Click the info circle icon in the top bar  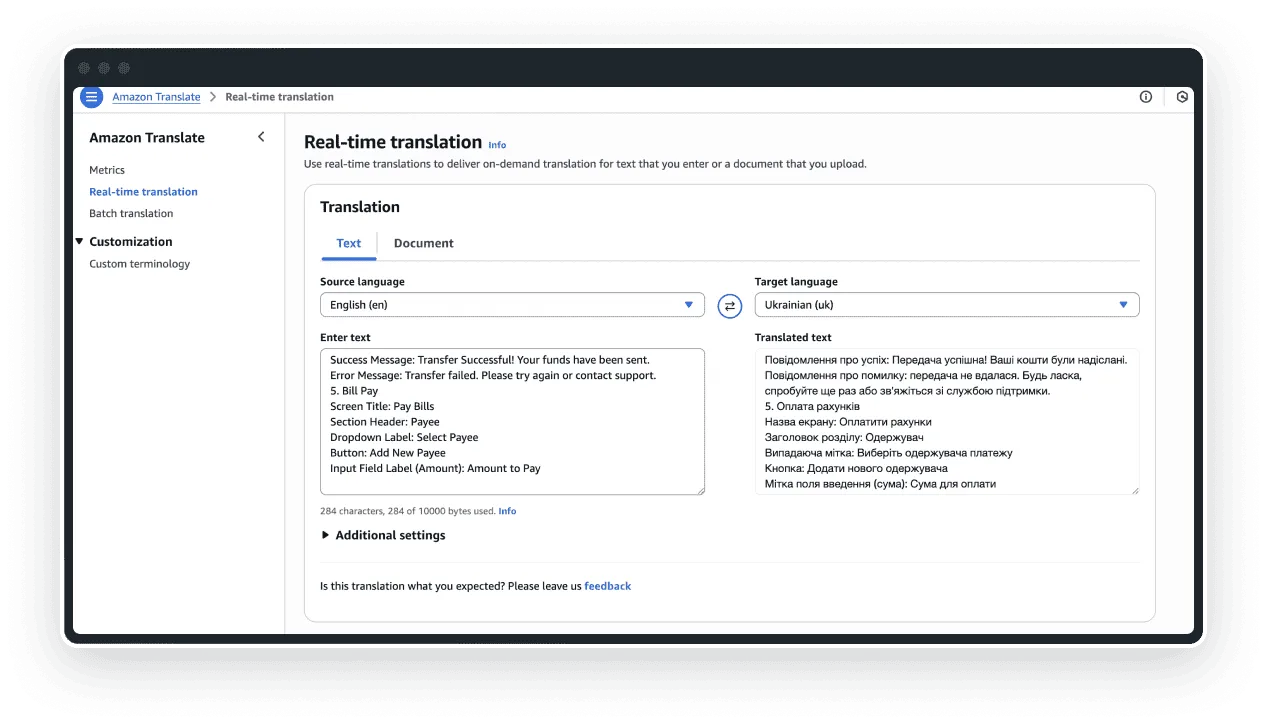pos(1145,97)
